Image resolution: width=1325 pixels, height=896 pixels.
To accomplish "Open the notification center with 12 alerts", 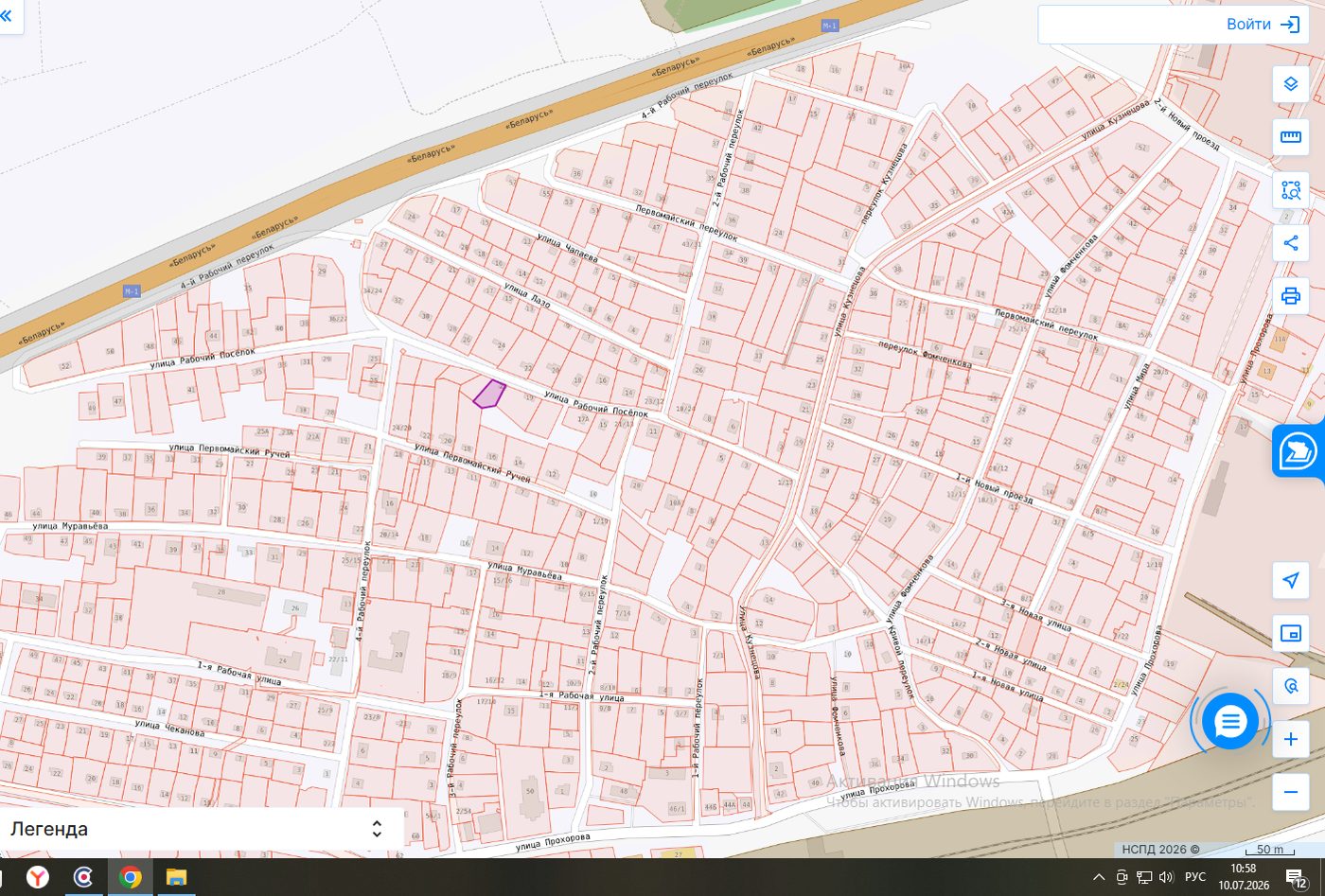I will (1297, 877).
